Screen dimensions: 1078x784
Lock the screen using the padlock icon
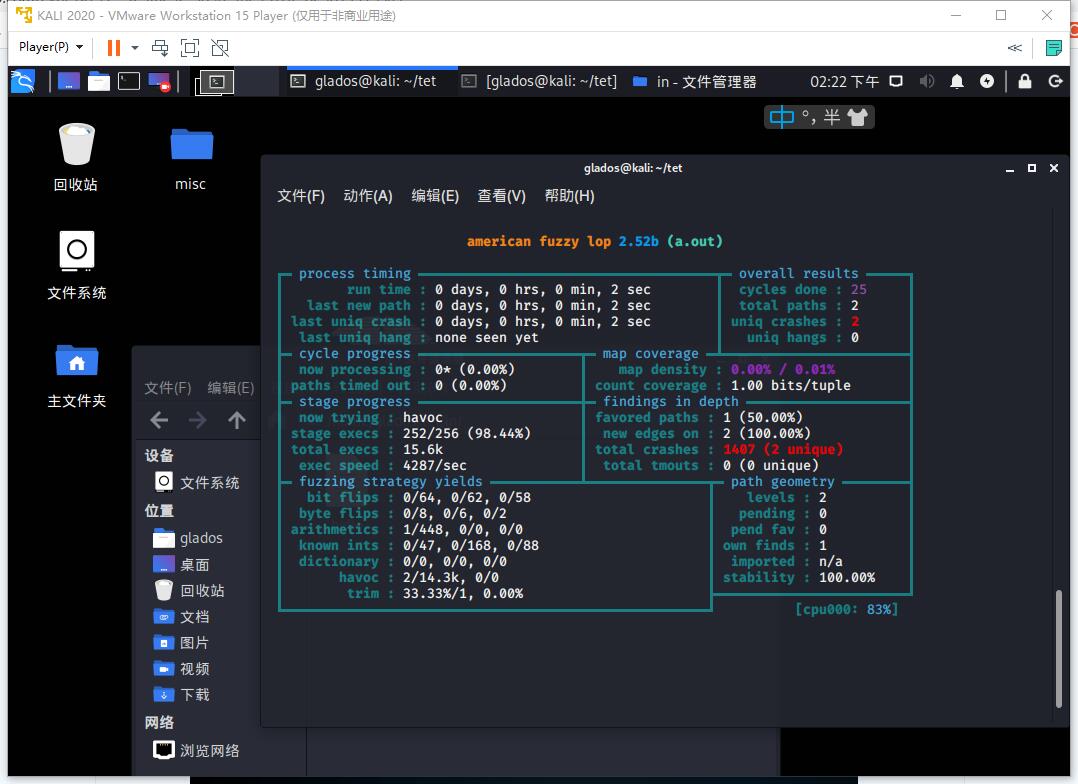(x=1024, y=81)
